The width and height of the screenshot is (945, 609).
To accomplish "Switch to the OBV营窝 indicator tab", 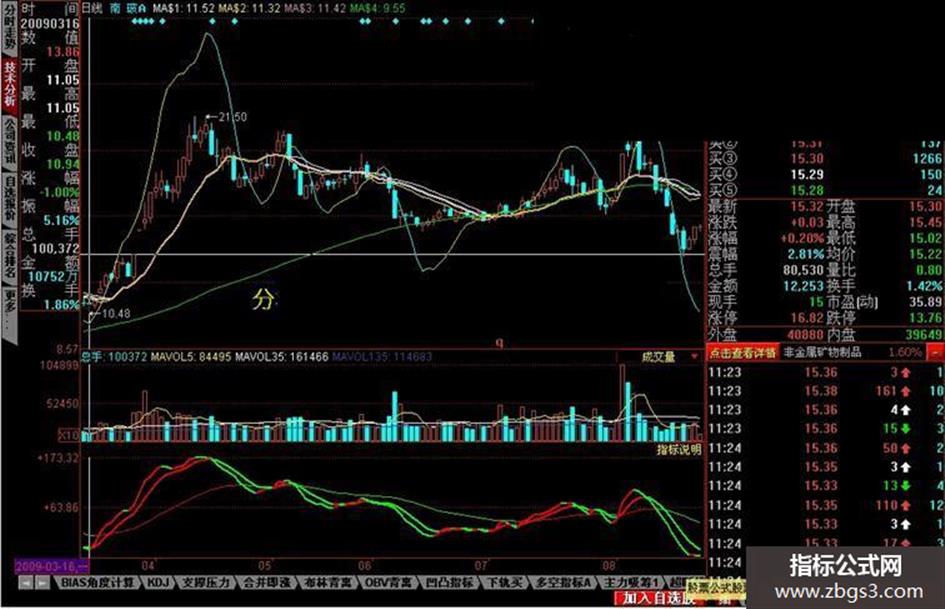I will 389,582.
